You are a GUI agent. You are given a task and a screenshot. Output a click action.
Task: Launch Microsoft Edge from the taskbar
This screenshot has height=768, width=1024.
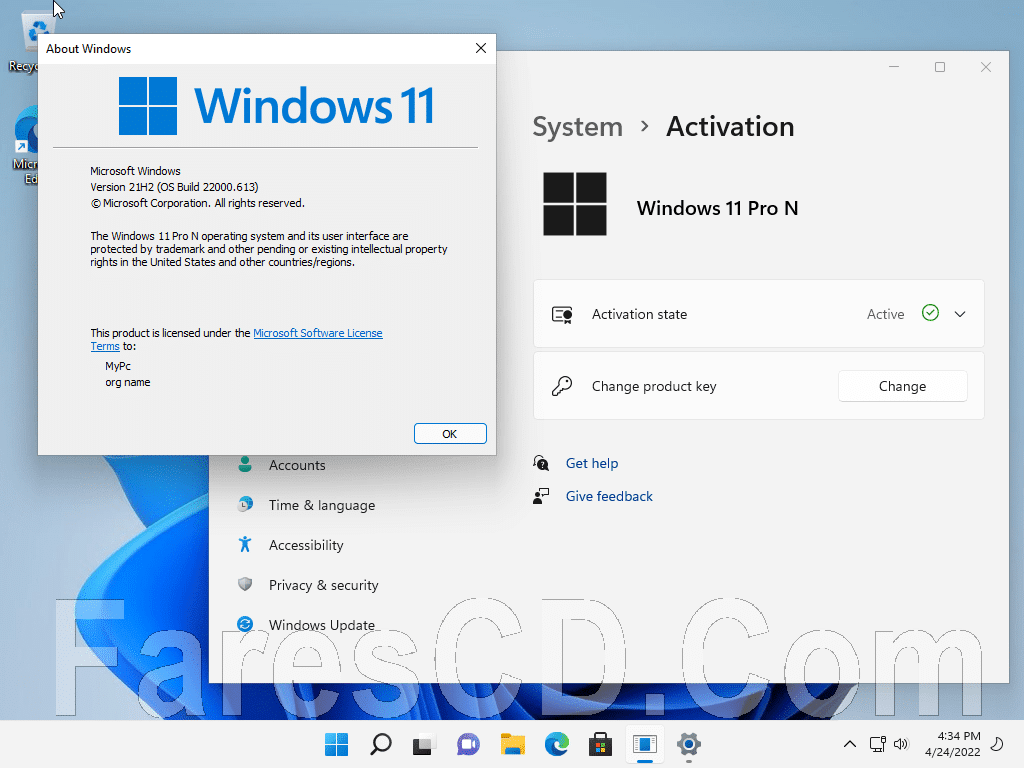click(x=556, y=744)
